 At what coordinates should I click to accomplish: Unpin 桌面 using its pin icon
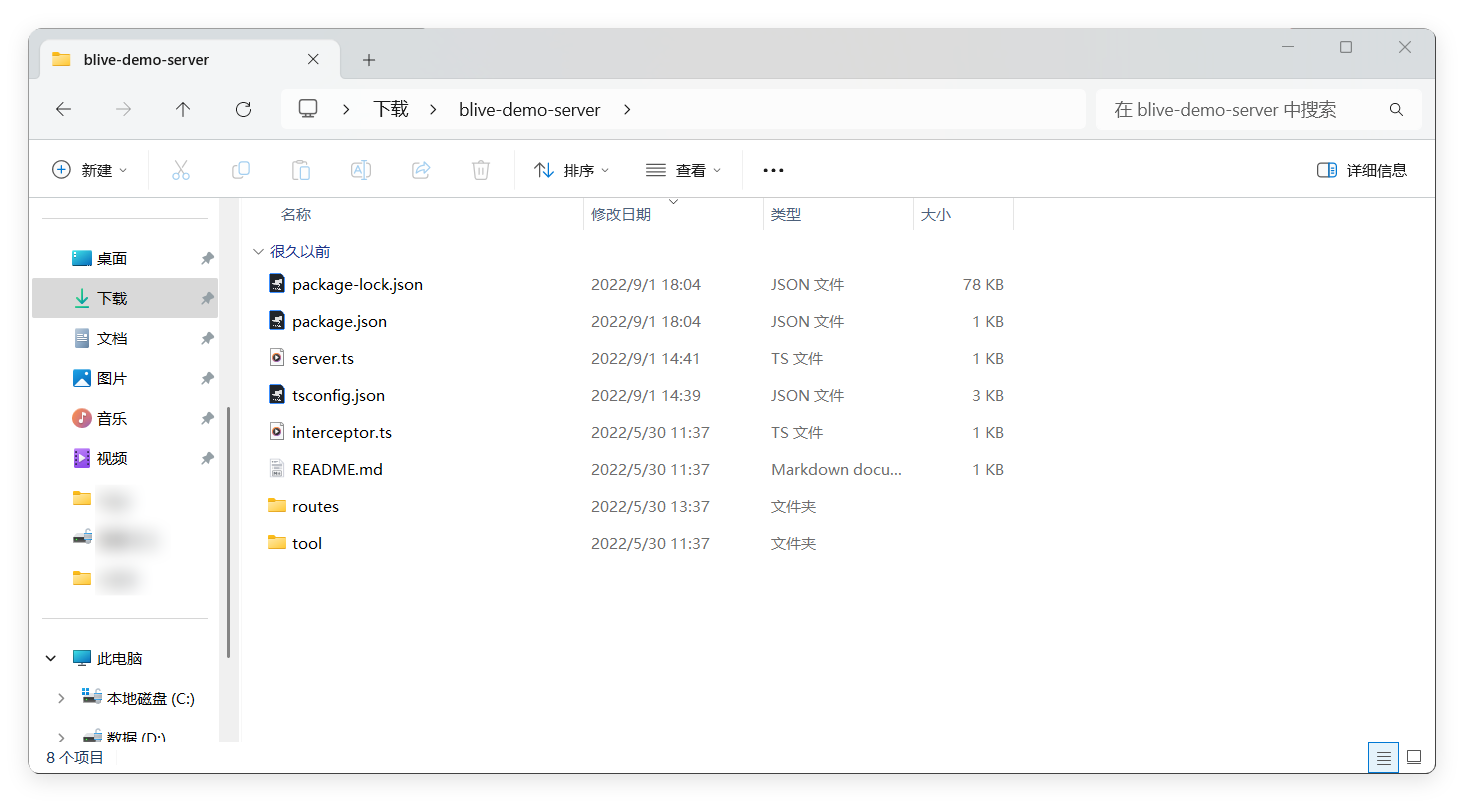[x=207, y=258]
